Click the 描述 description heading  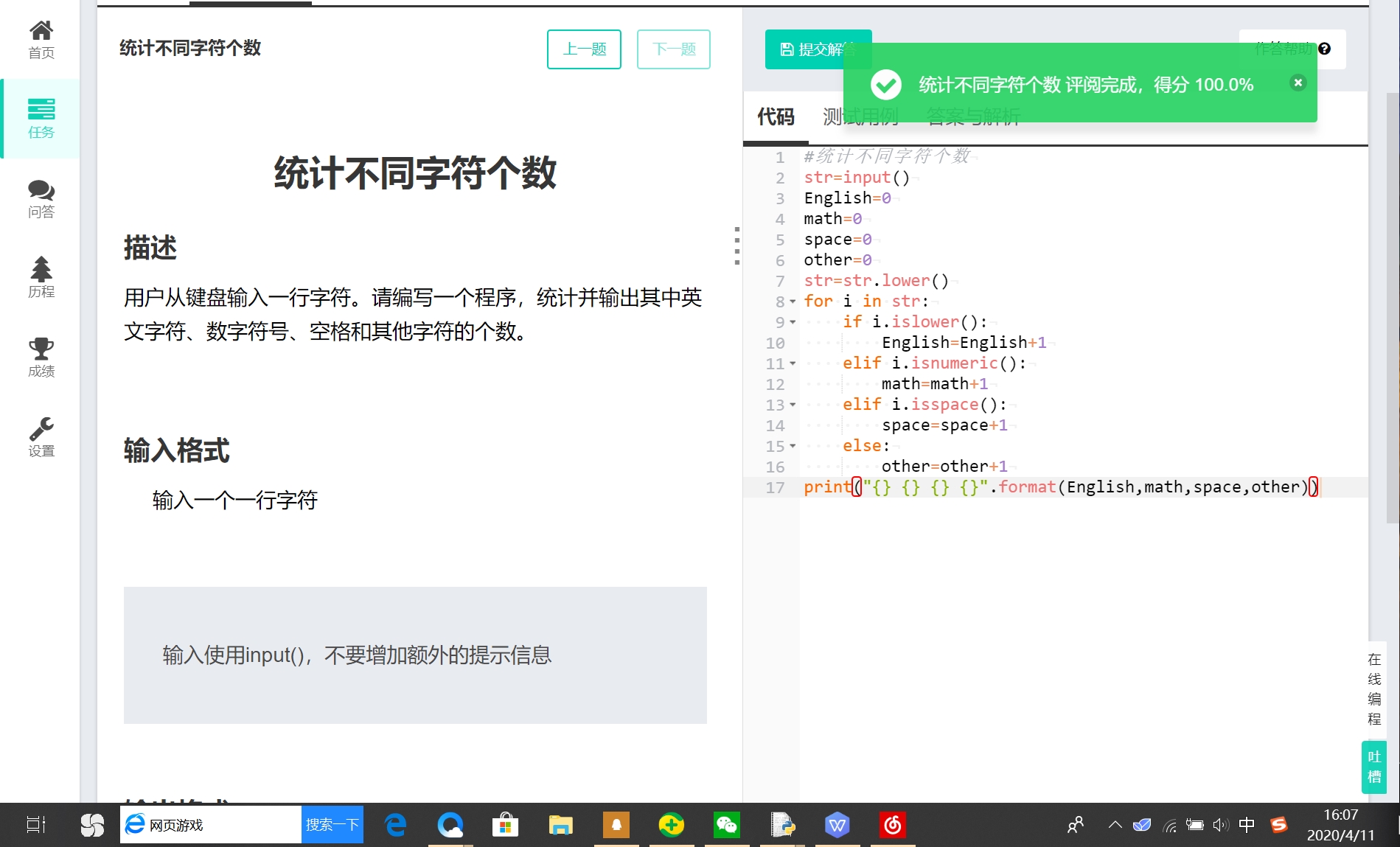click(x=150, y=248)
